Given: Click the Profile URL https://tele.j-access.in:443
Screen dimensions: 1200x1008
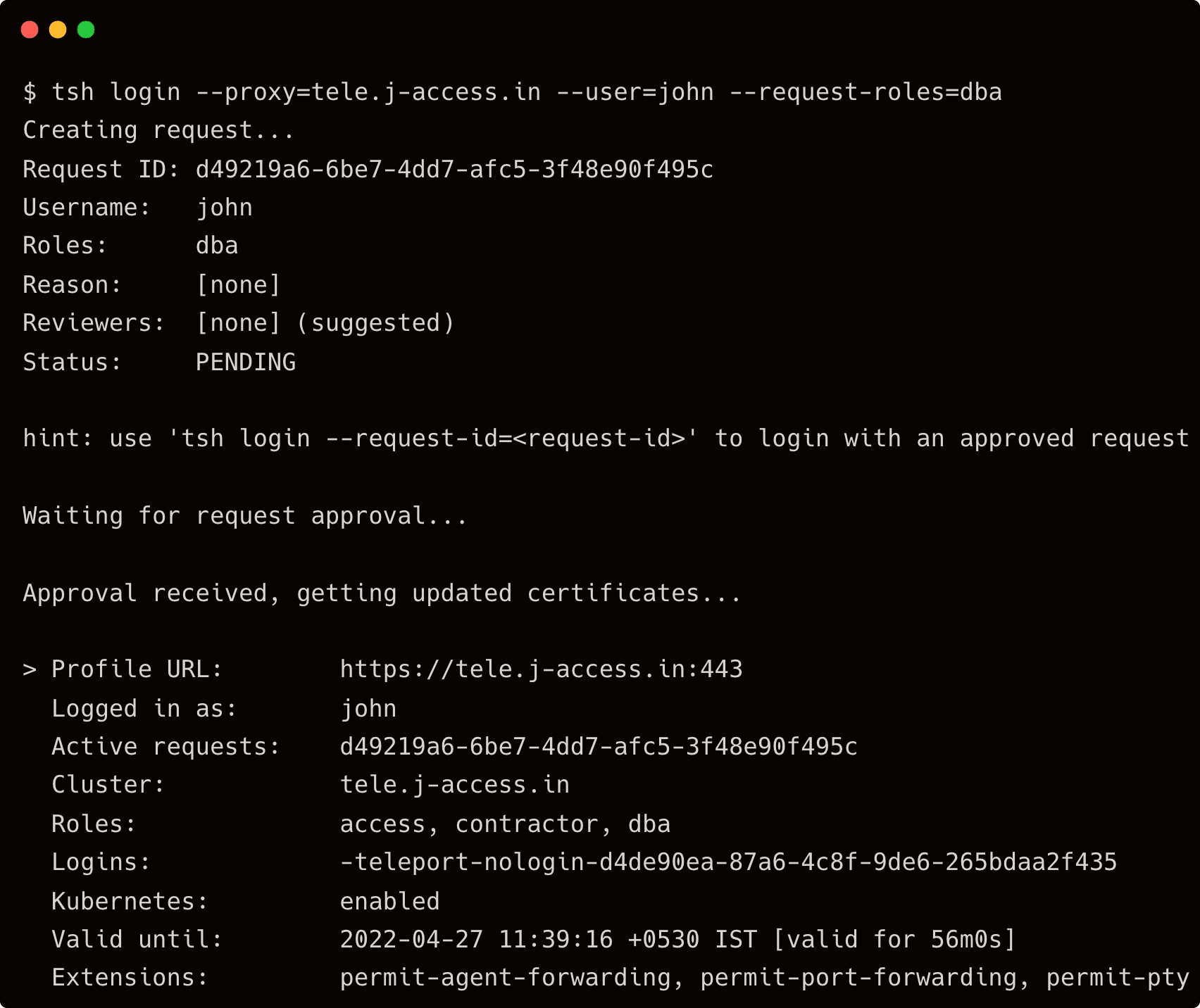Looking at the screenshot, I should click(541, 669).
